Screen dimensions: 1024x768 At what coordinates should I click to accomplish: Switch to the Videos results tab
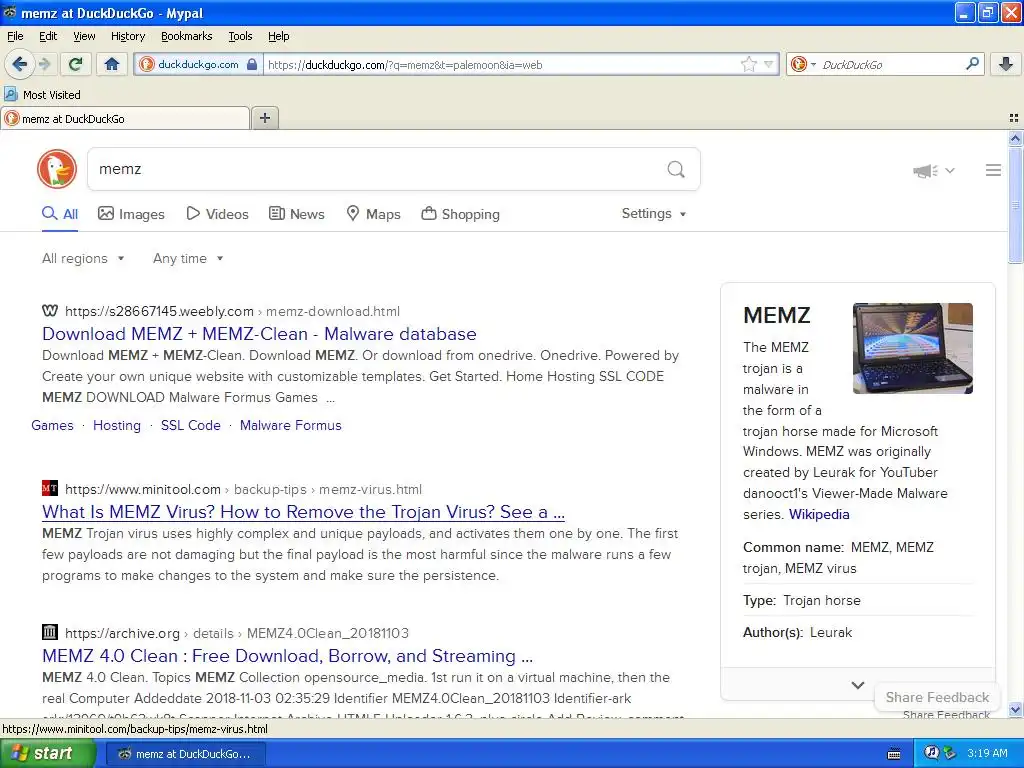pyautogui.click(x=217, y=214)
